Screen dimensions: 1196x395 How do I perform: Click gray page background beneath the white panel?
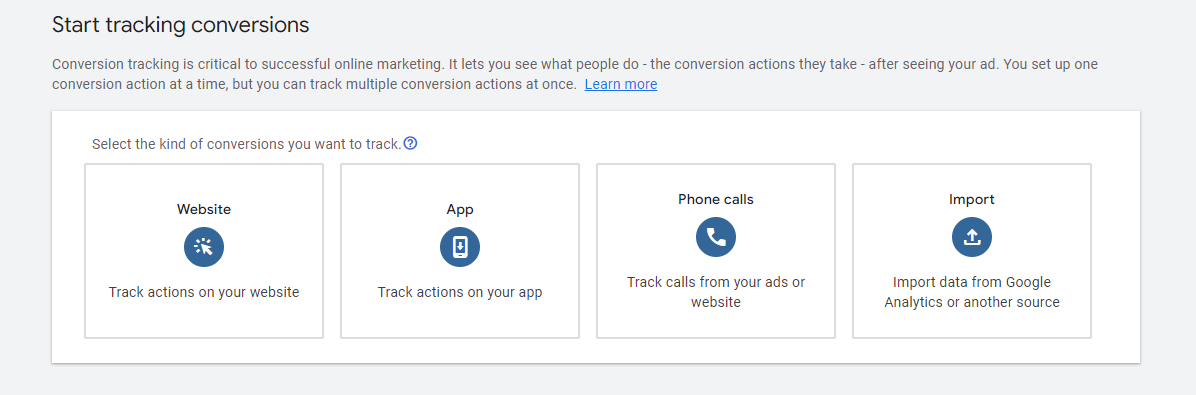(x=595, y=380)
